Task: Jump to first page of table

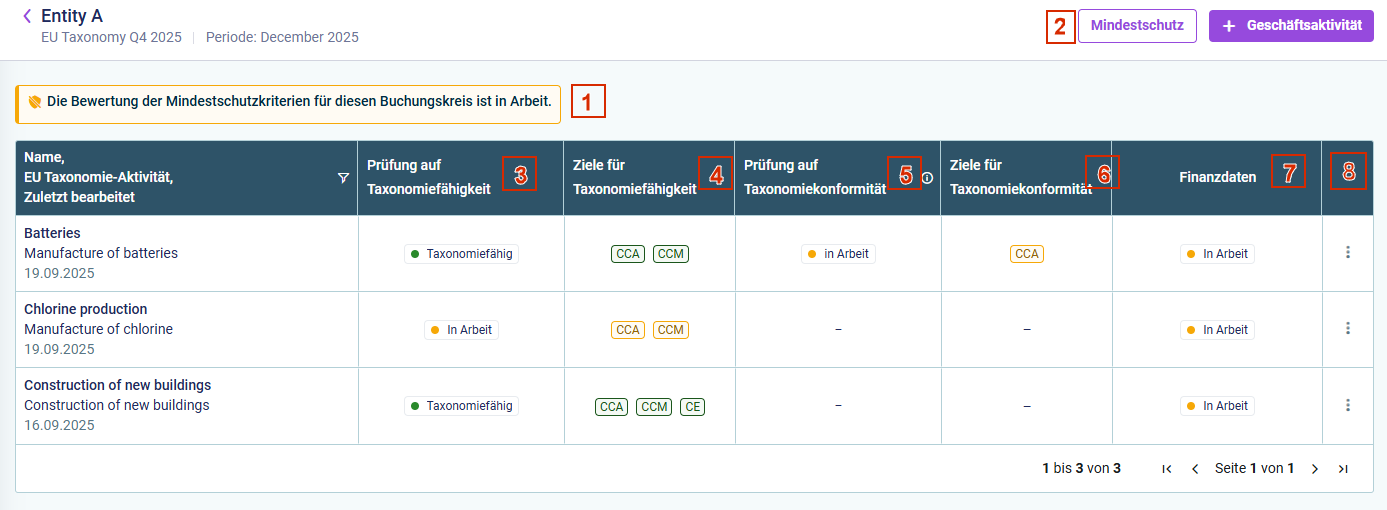Action: 1167,468
